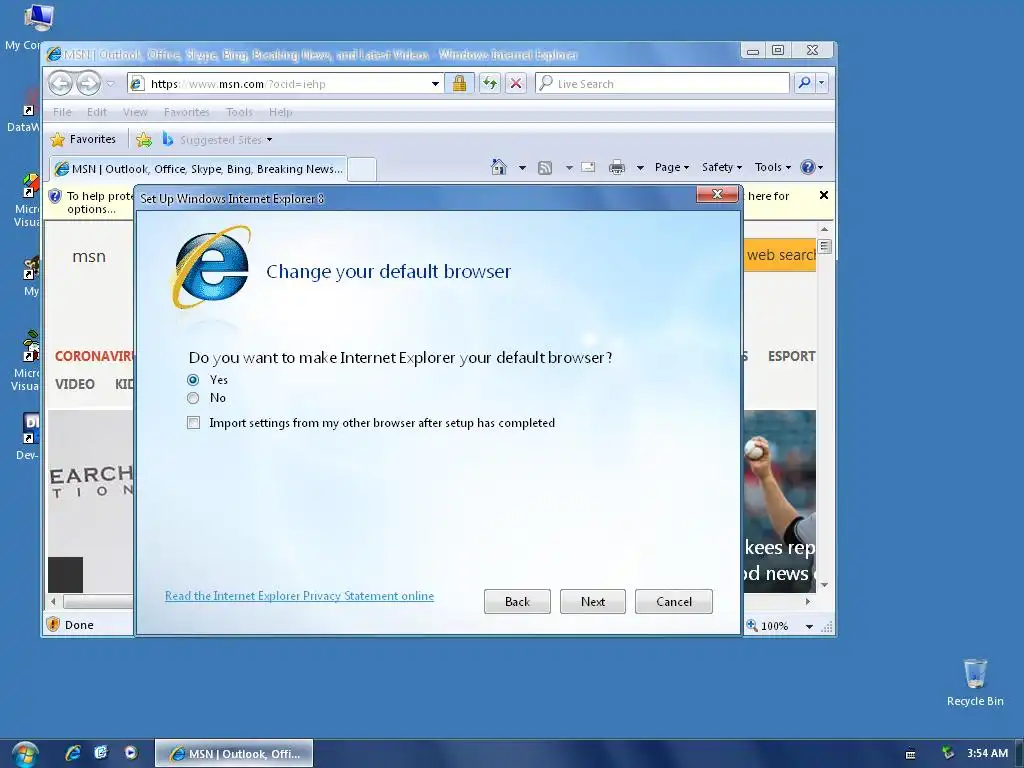Click the Home icon in command bar

pos(499,167)
